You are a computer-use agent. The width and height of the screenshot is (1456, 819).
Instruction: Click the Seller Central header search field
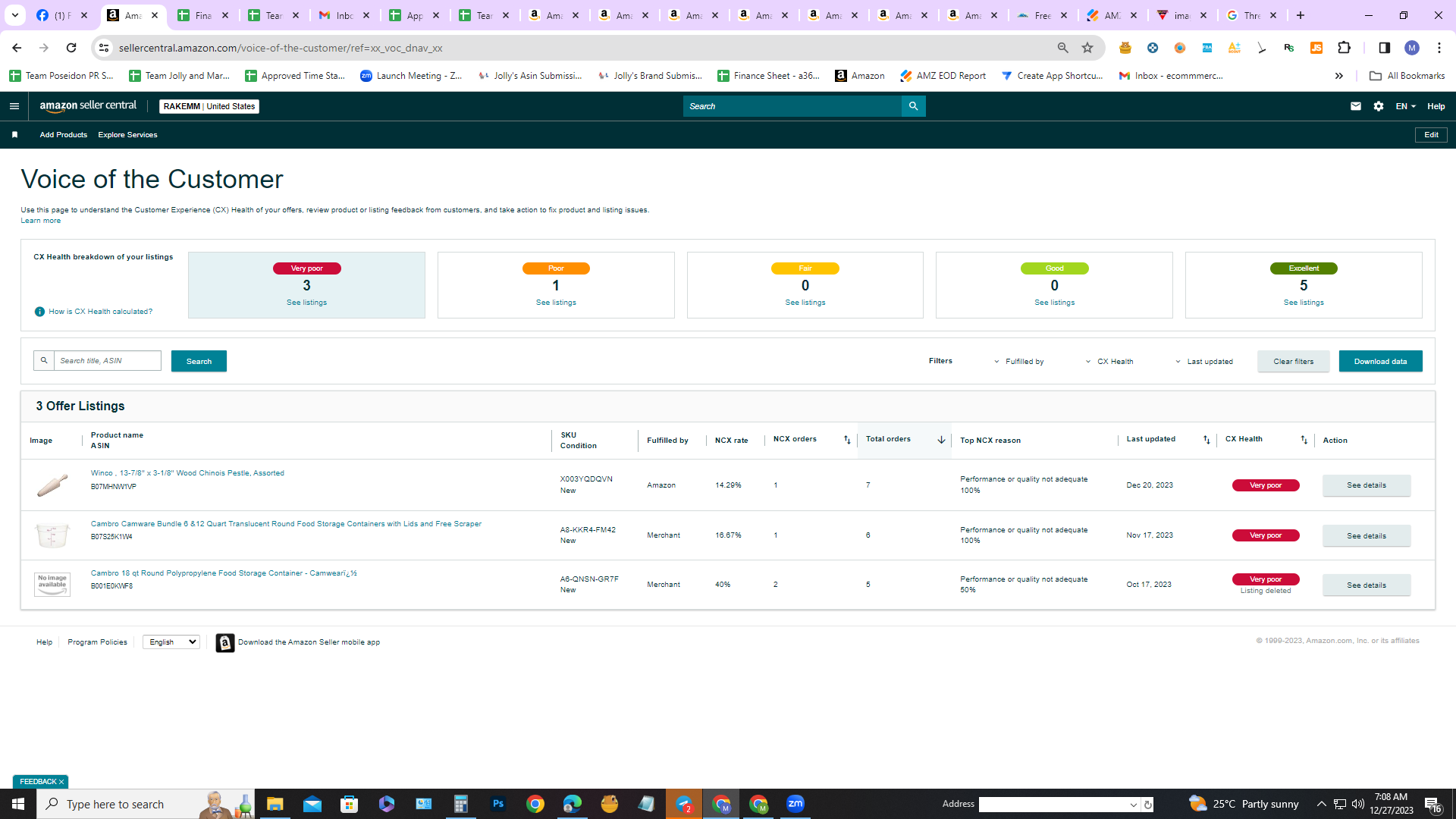792,106
